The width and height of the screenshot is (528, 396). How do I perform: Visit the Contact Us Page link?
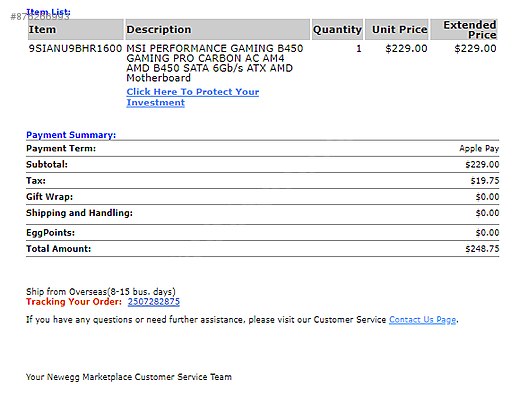tap(423, 319)
